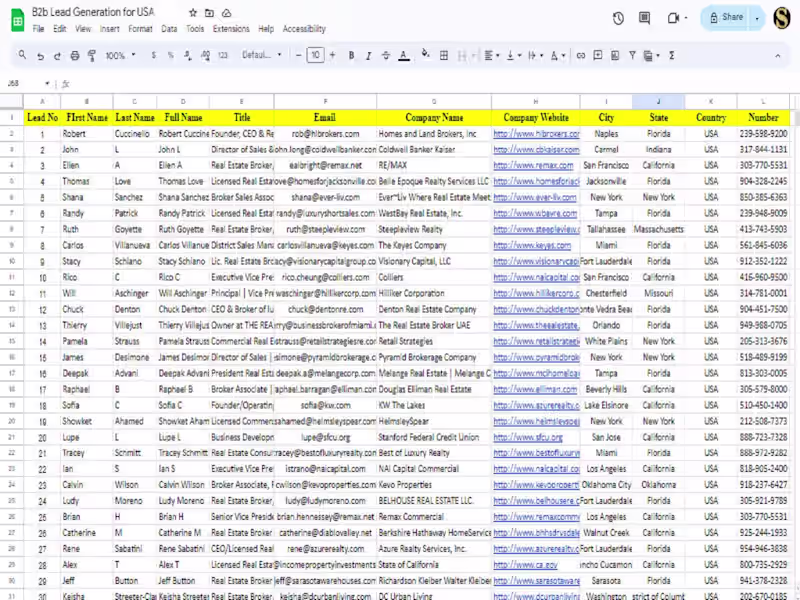Image resolution: width=800 pixels, height=600 pixels.
Task: Select column J header
Action: 658,101
